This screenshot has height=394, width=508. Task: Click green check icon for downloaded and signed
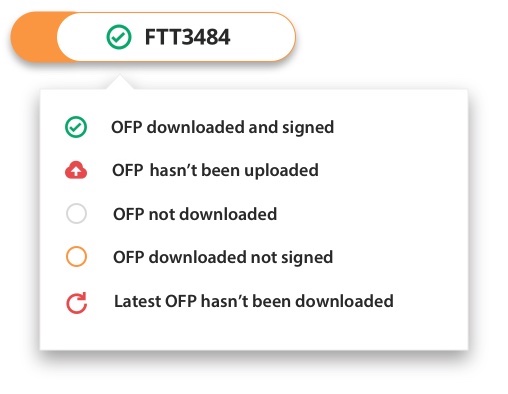point(76,127)
